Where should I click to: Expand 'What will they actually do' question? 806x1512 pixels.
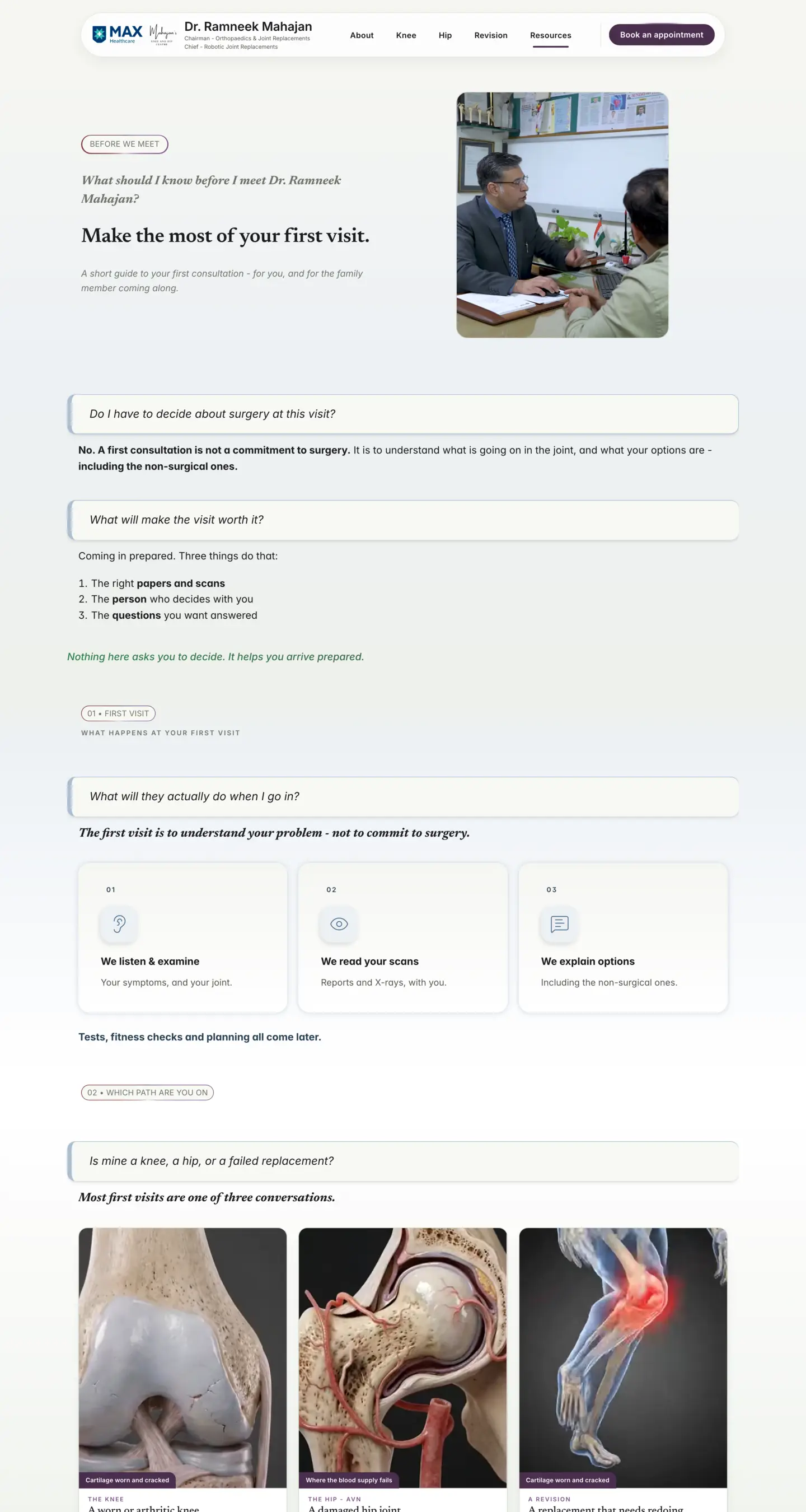click(x=403, y=796)
